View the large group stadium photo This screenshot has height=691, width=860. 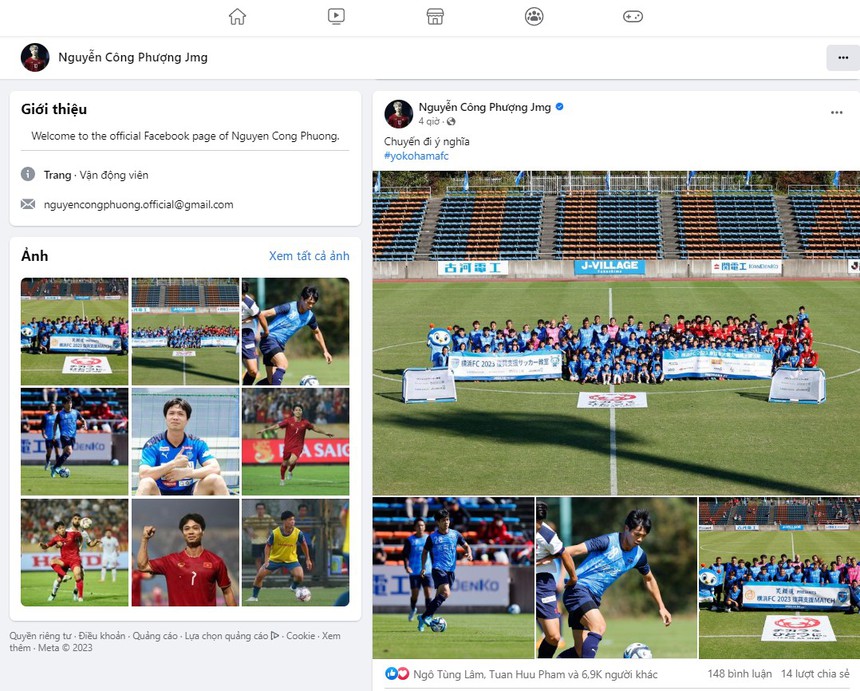click(x=616, y=333)
